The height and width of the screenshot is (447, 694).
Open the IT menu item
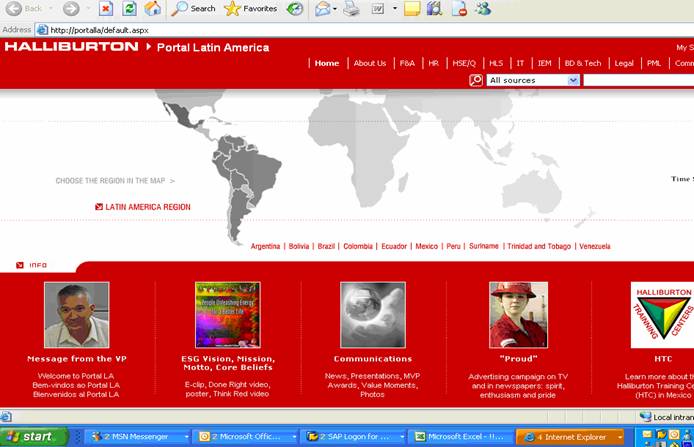pos(520,63)
